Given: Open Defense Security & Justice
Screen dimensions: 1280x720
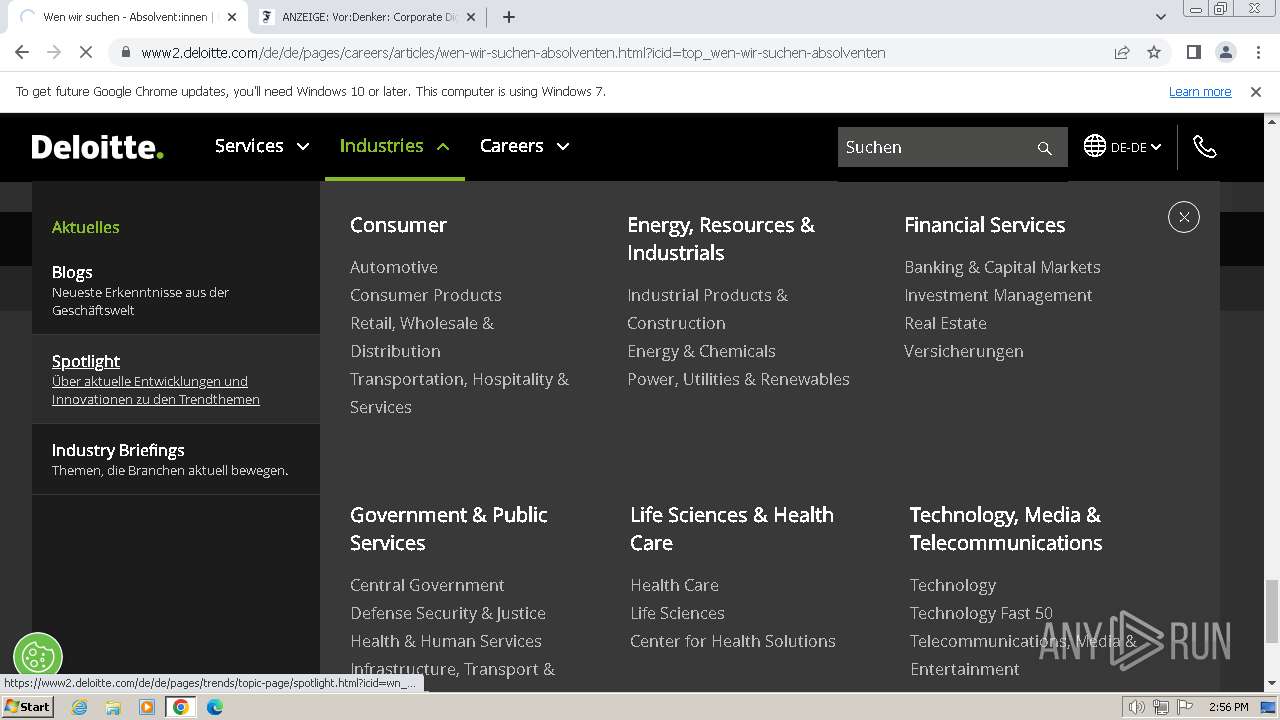Looking at the screenshot, I should coord(448,613).
